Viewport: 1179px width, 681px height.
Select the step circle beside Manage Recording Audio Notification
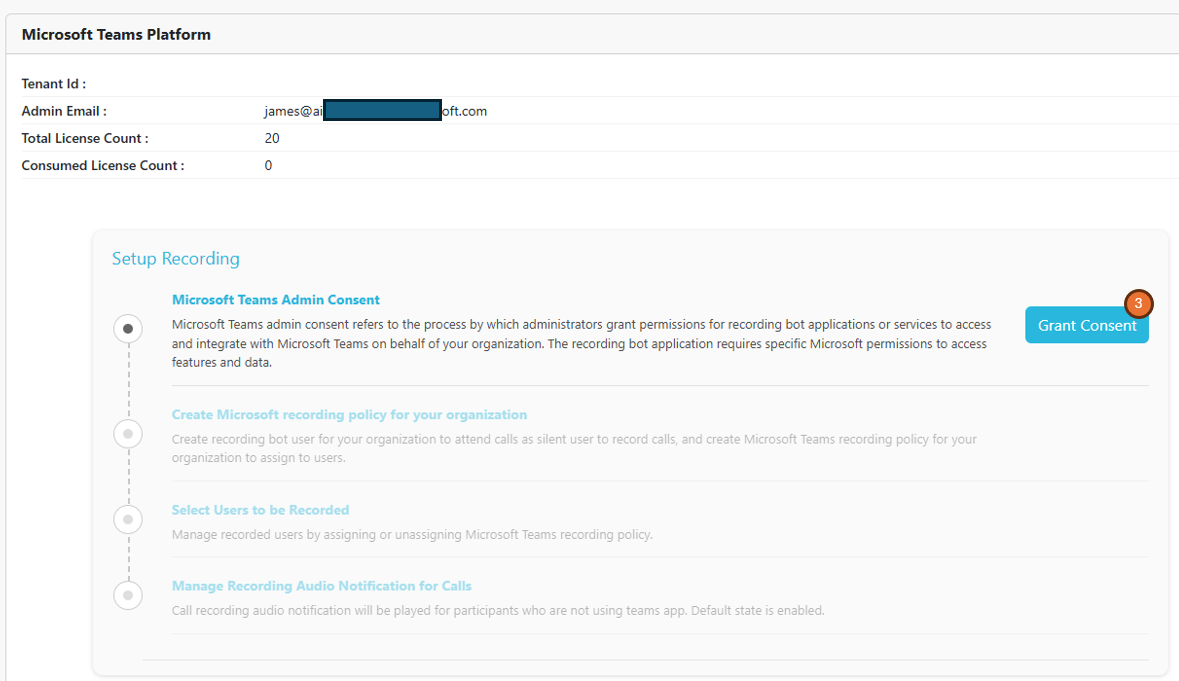tap(128, 595)
